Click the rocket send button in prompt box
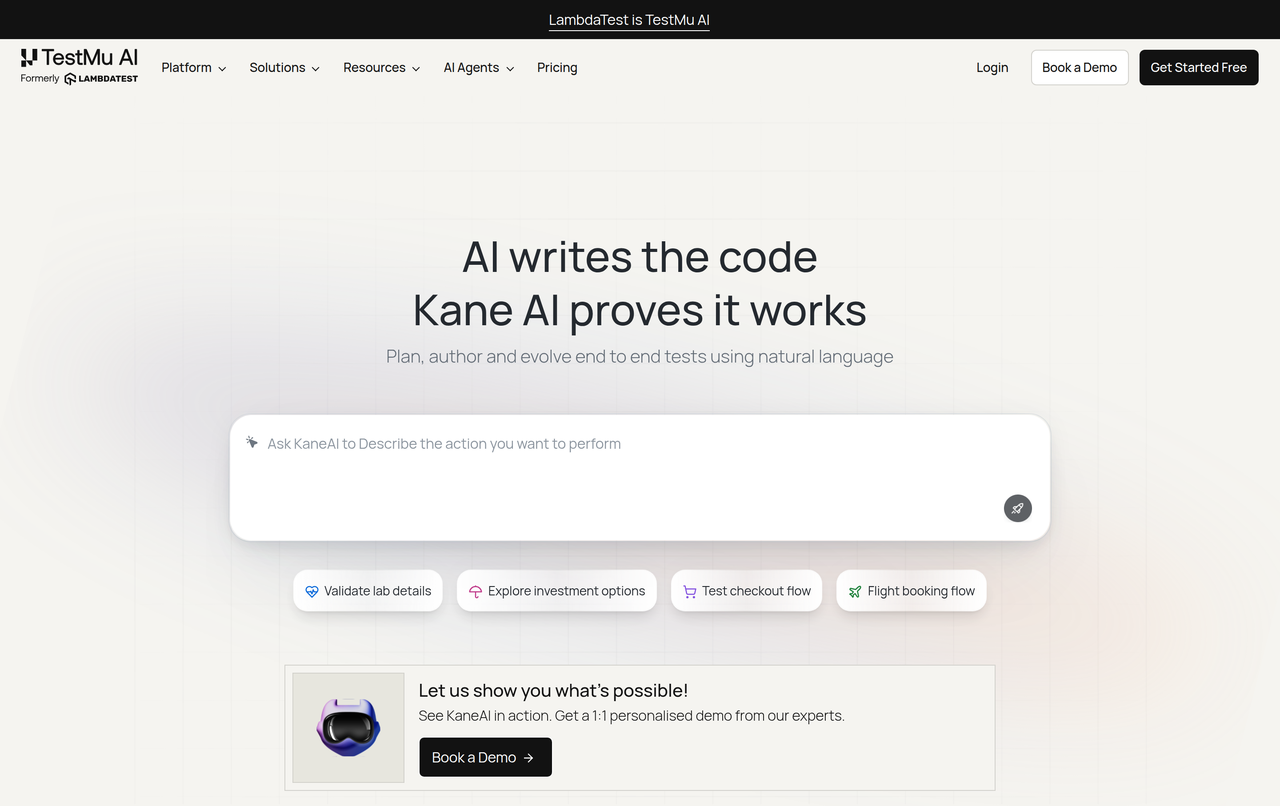 1017,508
